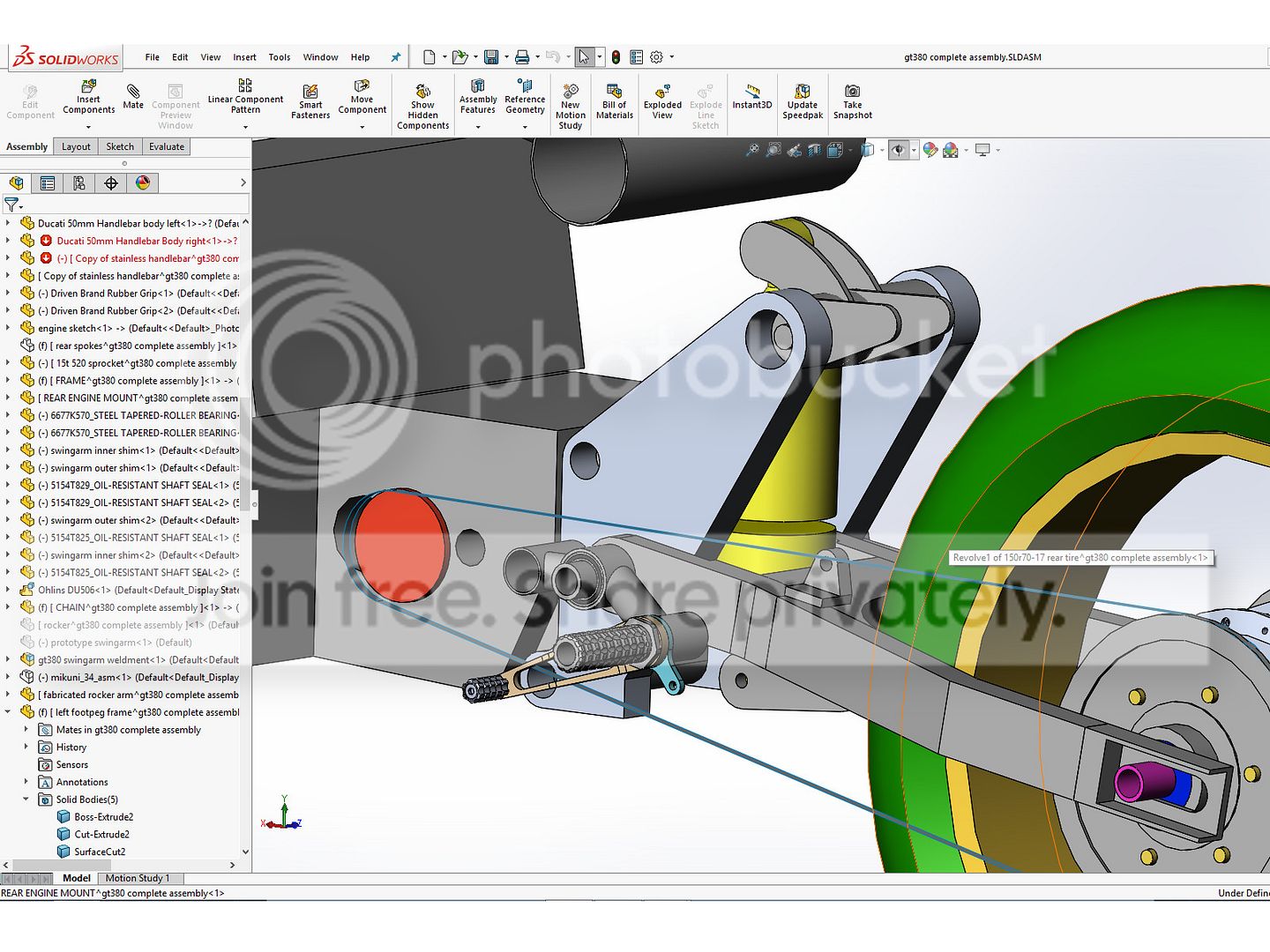Image resolution: width=1270 pixels, height=952 pixels.
Task: Launch Smart Fasteners tool
Action: coord(310,100)
